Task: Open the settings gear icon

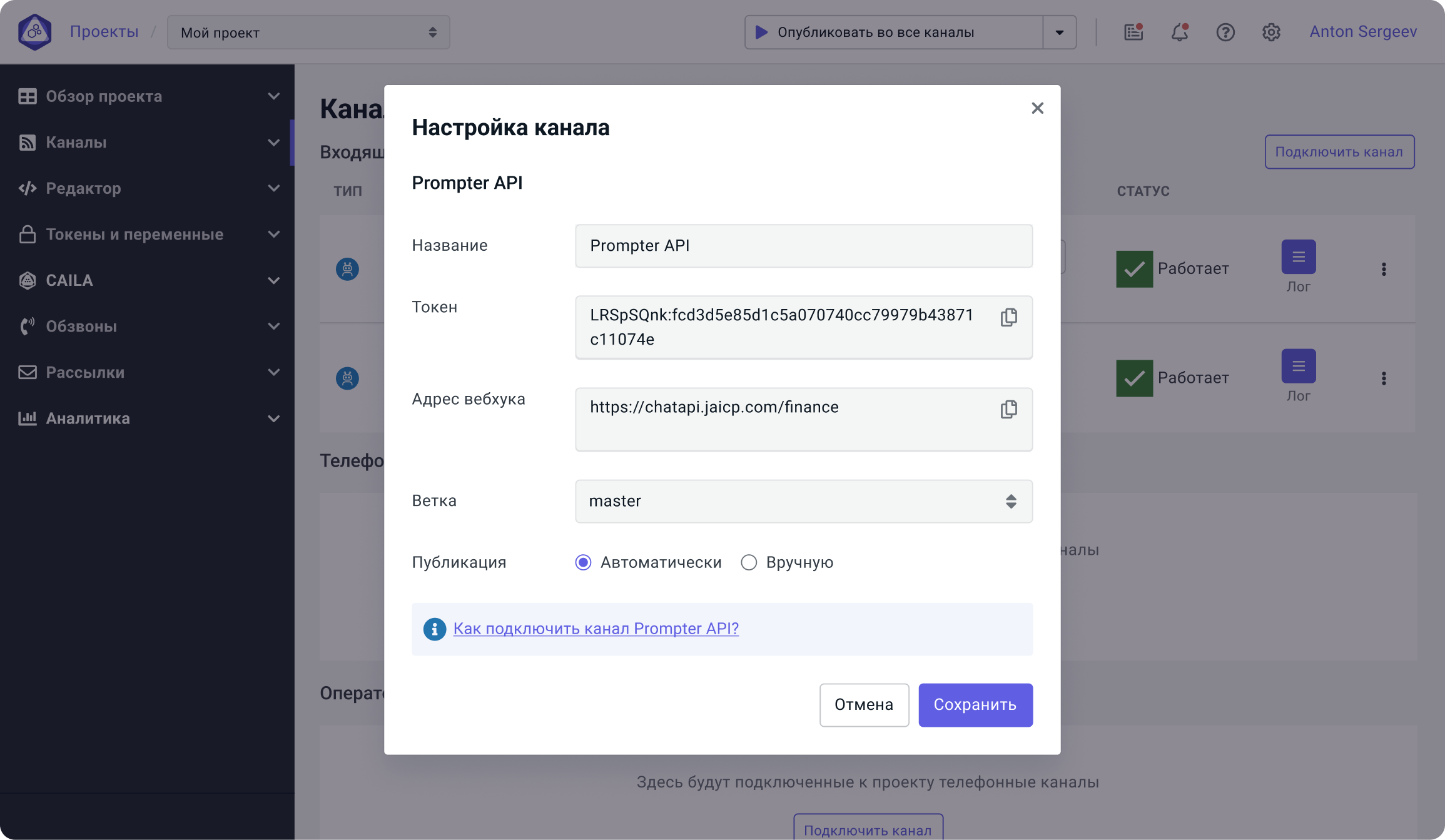Action: click(1271, 32)
